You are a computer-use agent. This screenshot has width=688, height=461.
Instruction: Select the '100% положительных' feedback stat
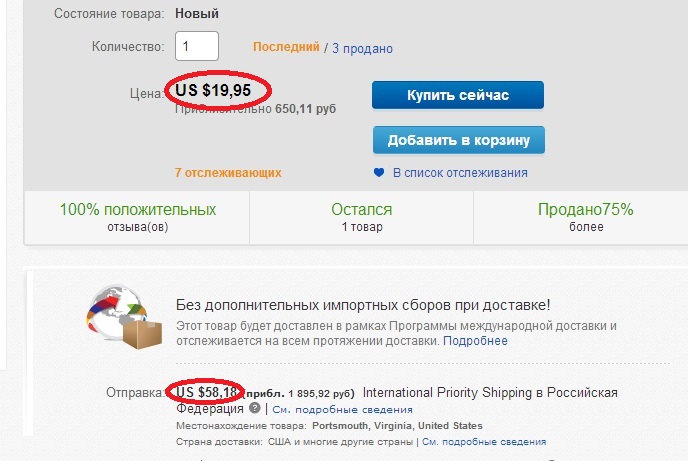138,210
